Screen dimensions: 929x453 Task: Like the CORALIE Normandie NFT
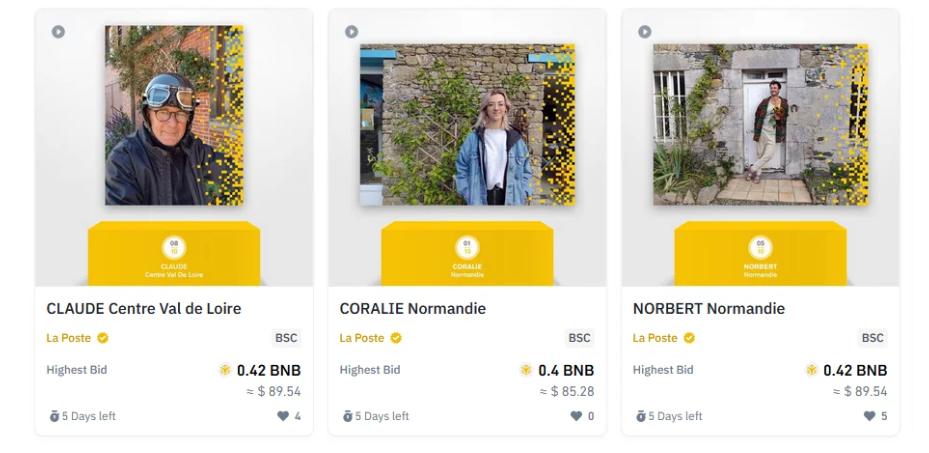click(x=576, y=416)
